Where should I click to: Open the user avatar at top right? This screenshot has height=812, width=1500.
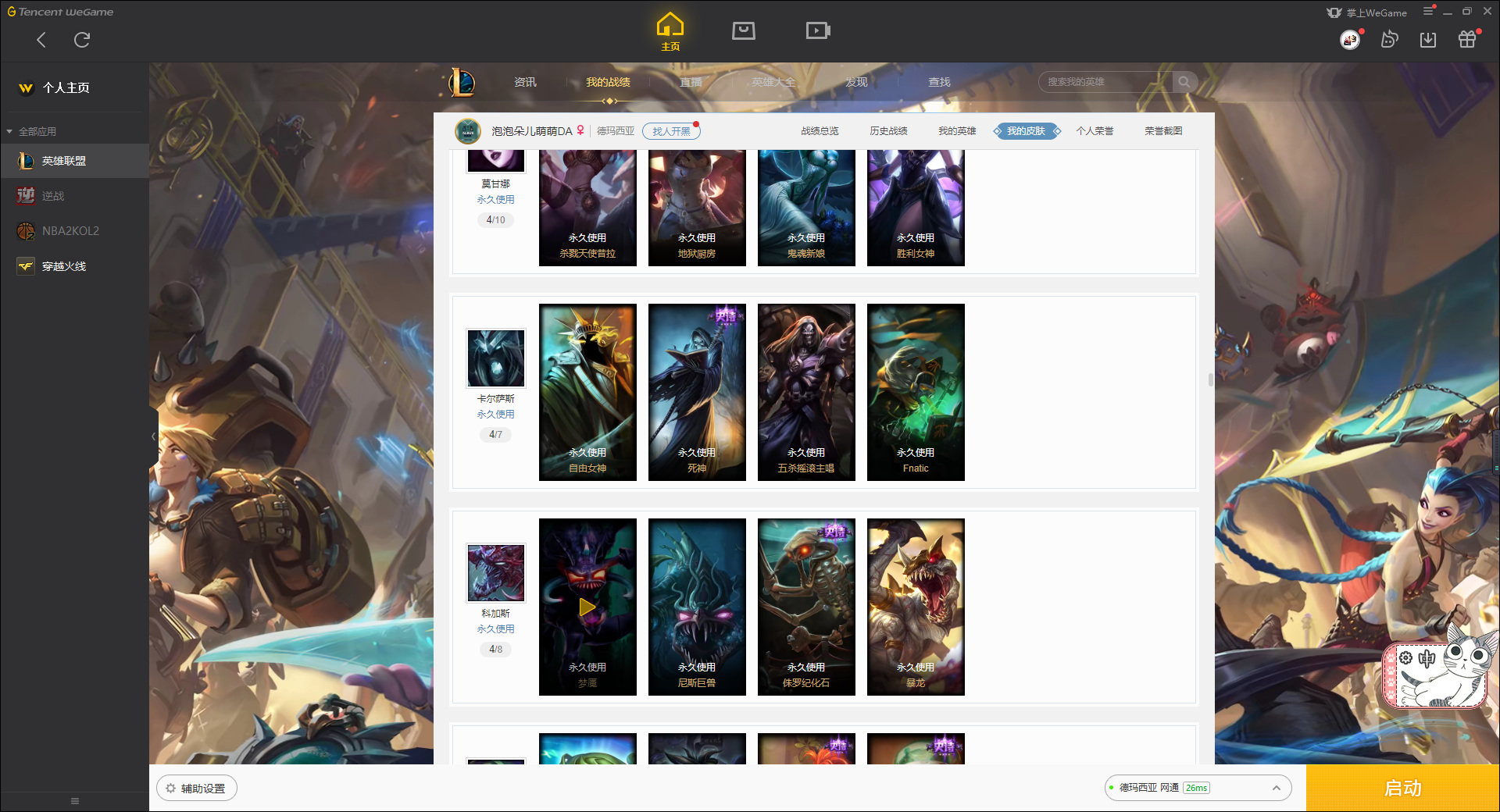1350,39
